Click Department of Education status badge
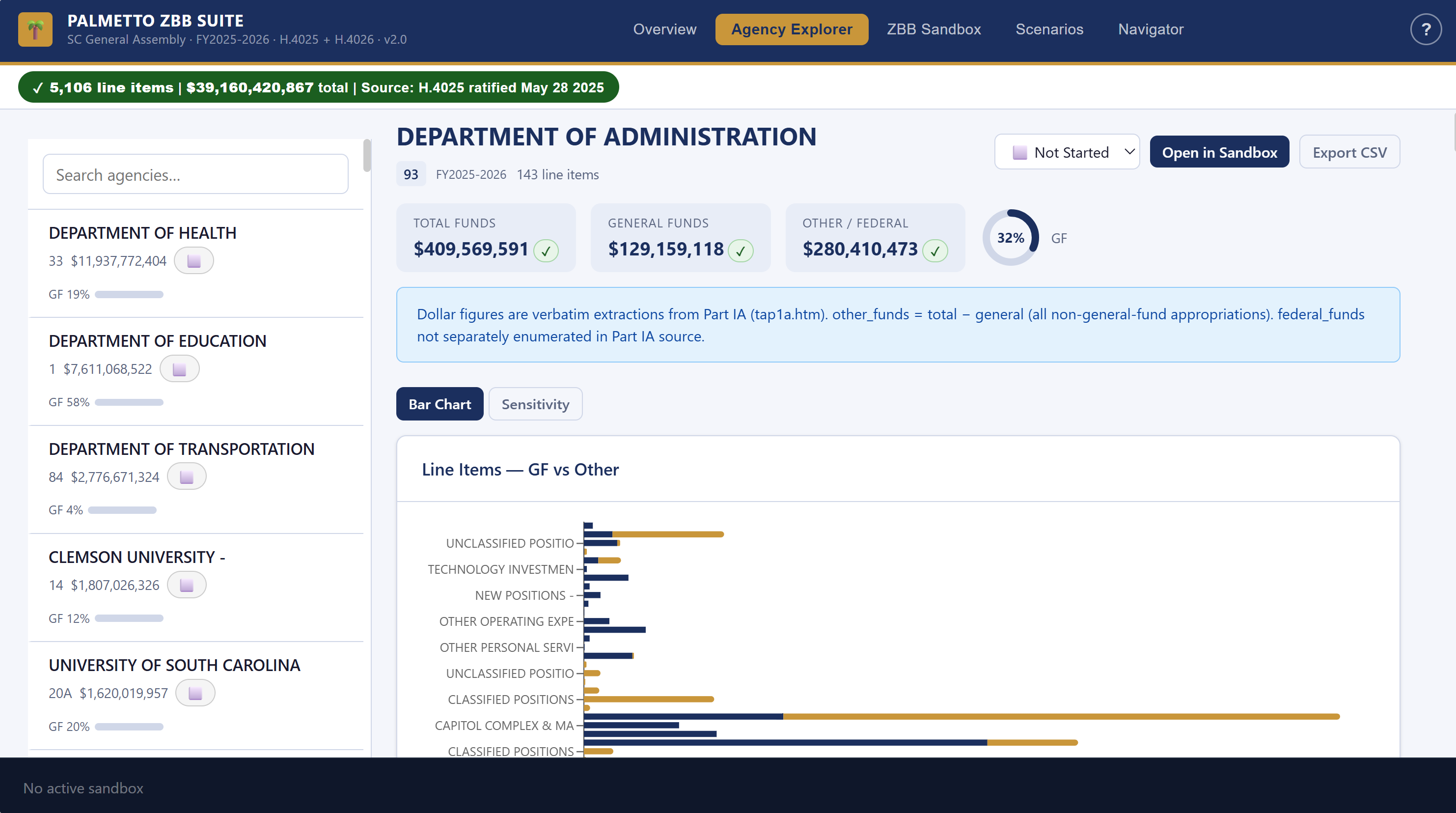Screen dimensions: 1456x813 tap(179, 368)
